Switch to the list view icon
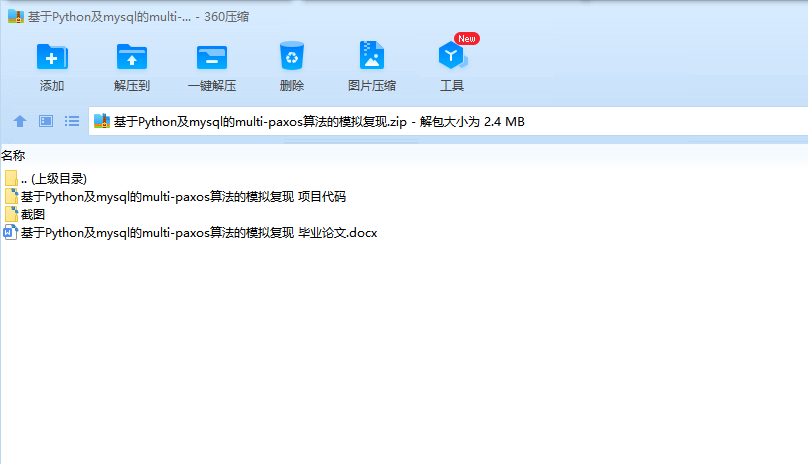 72,121
